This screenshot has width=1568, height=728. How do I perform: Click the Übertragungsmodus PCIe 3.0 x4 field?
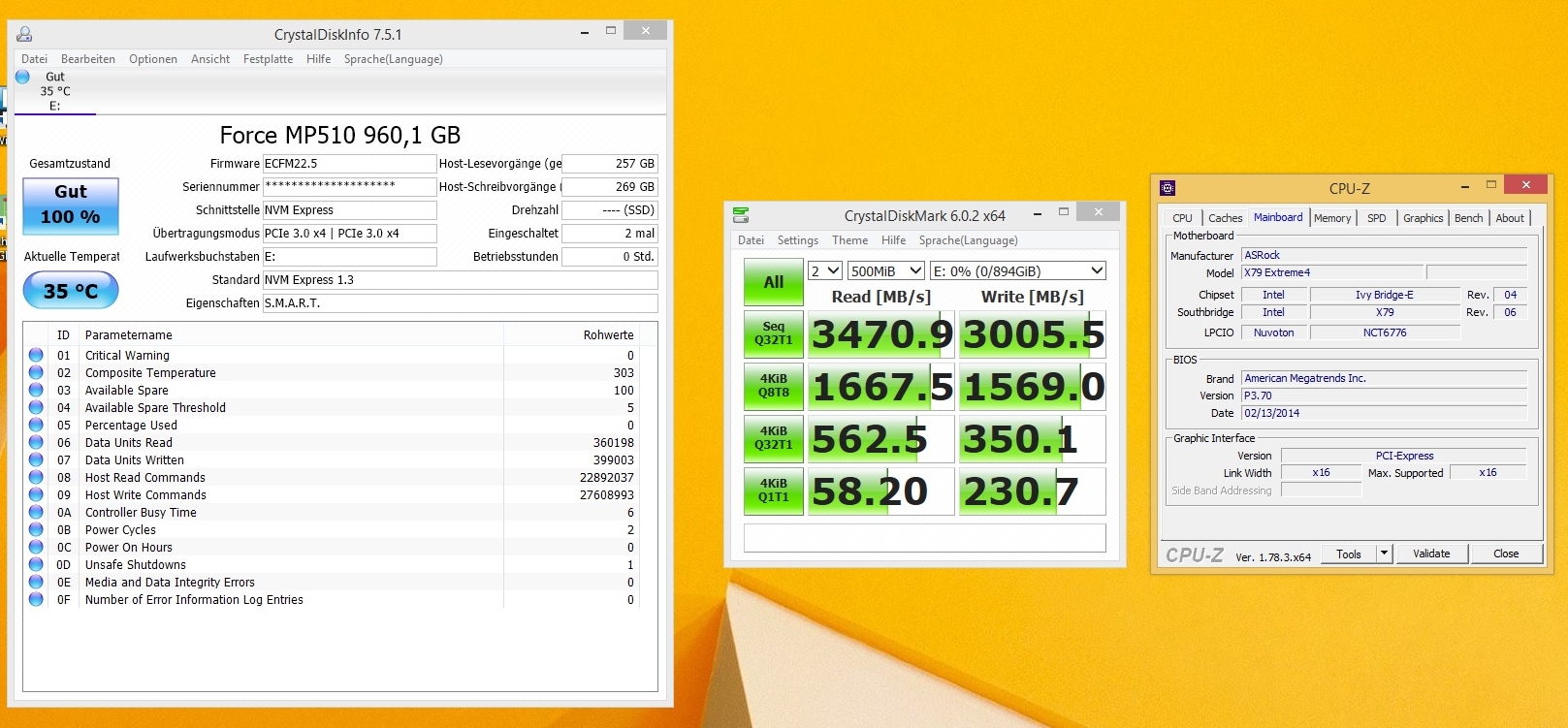pyautogui.click(x=349, y=234)
